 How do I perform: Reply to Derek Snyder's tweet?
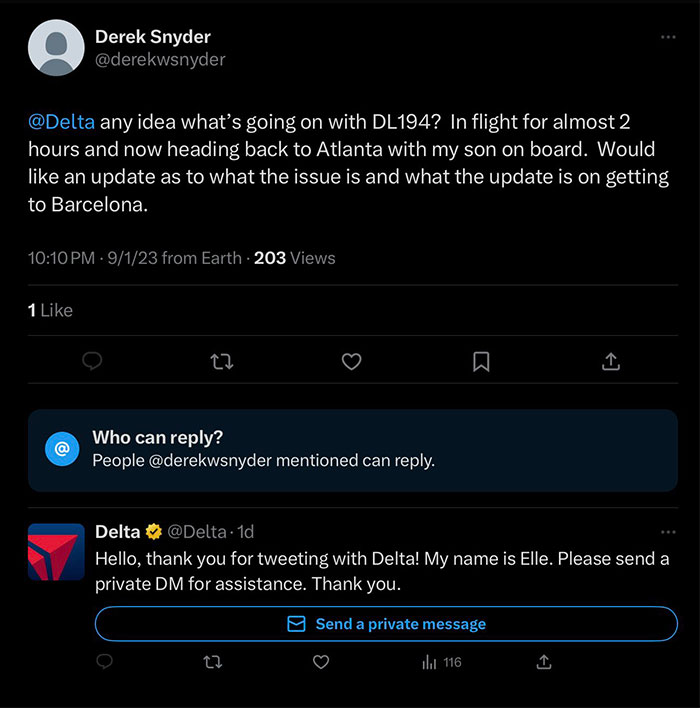tap(92, 362)
